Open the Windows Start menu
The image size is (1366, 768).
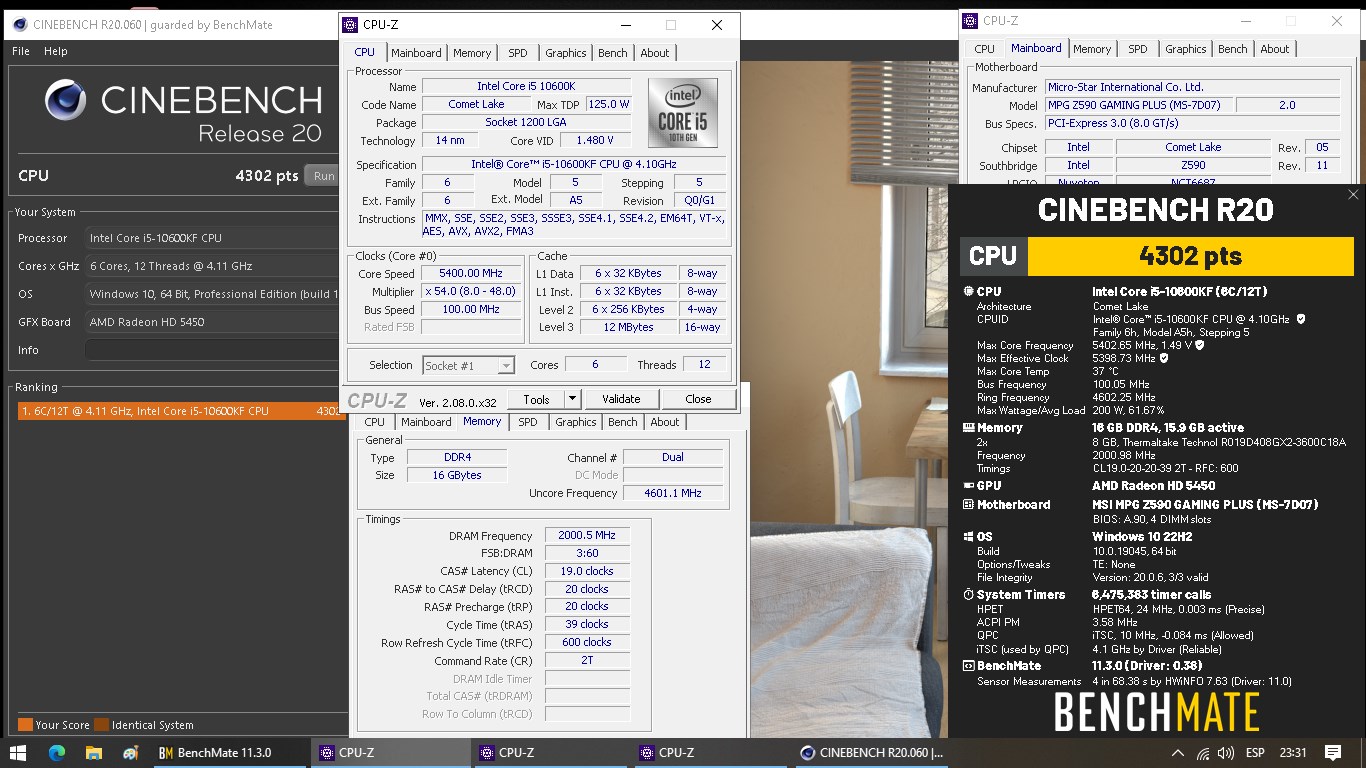[19, 752]
